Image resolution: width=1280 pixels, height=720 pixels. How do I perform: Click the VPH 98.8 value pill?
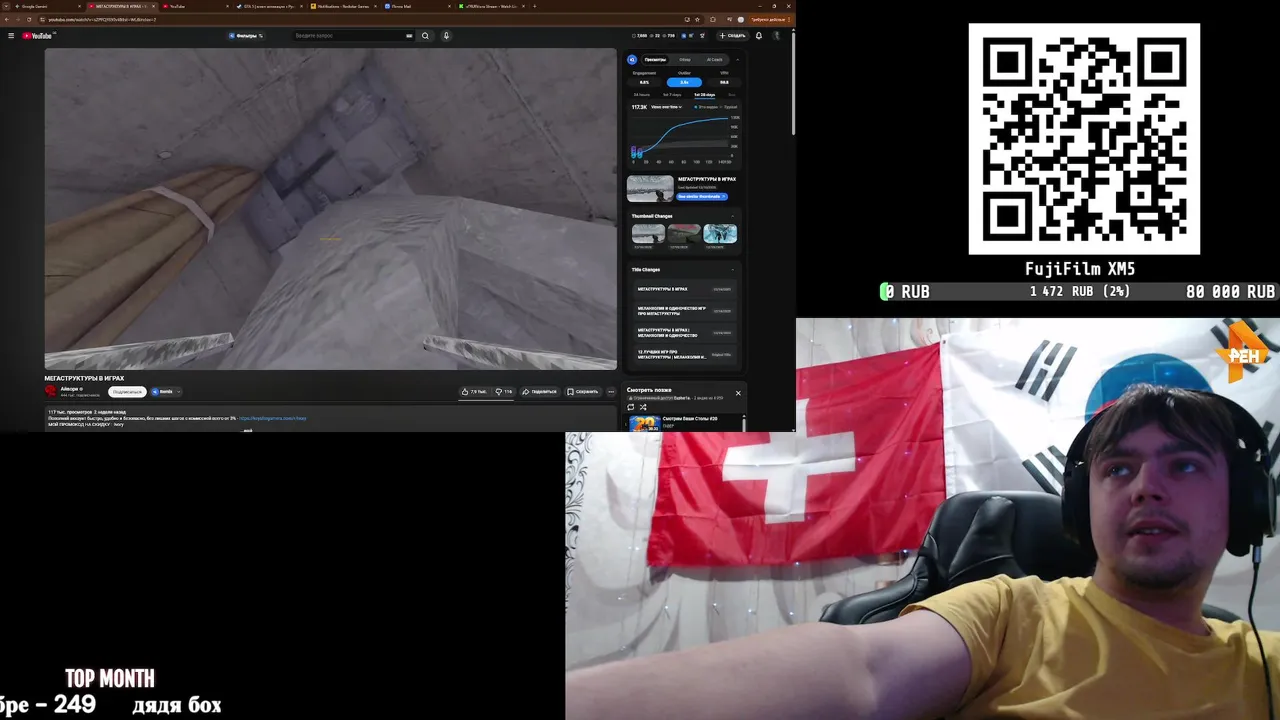click(x=724, y=82)
